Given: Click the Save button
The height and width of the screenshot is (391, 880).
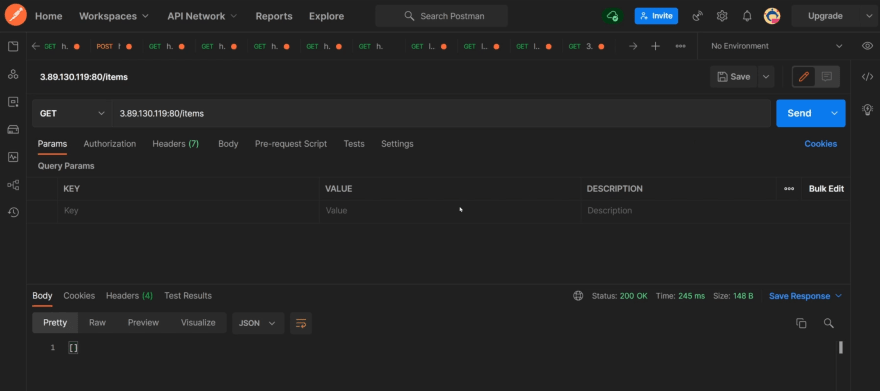Looking at the screenshot, I should coord(734,77).
